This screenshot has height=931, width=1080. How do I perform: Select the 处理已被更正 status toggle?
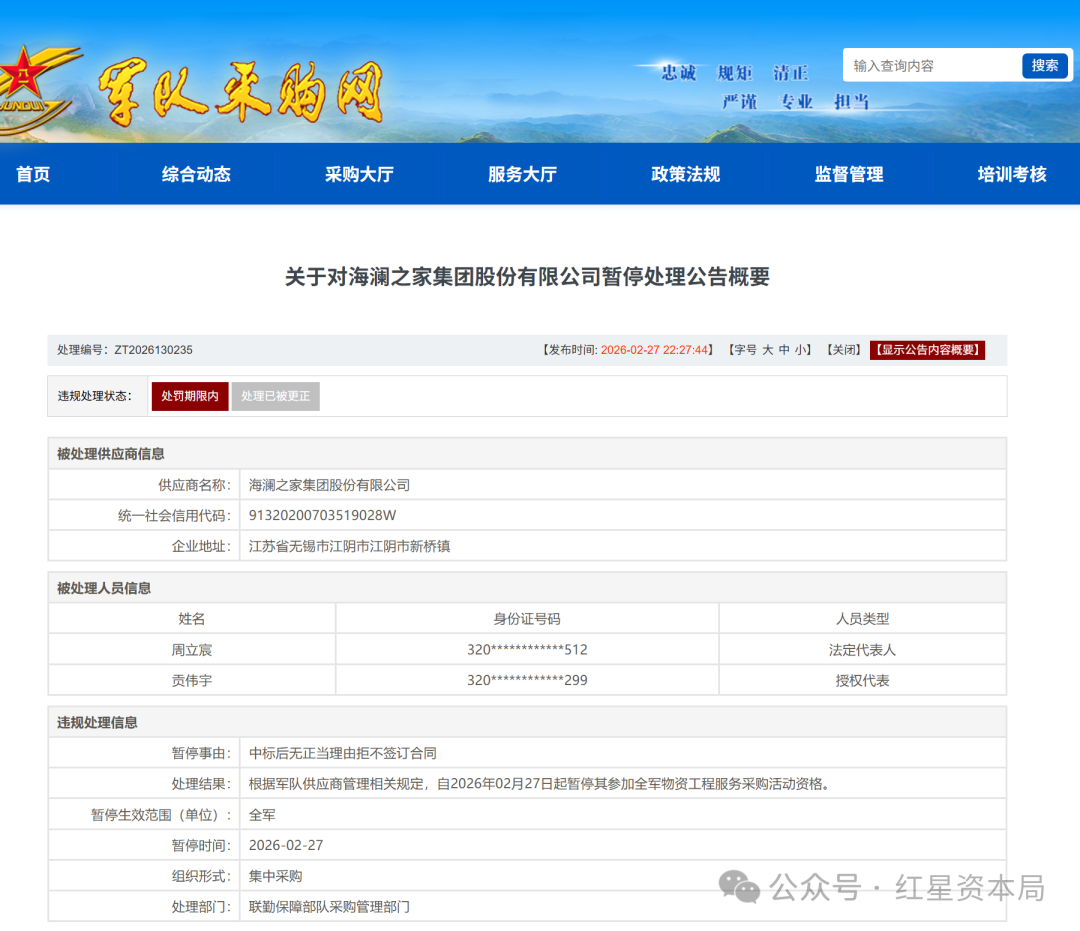click(276, 396)
